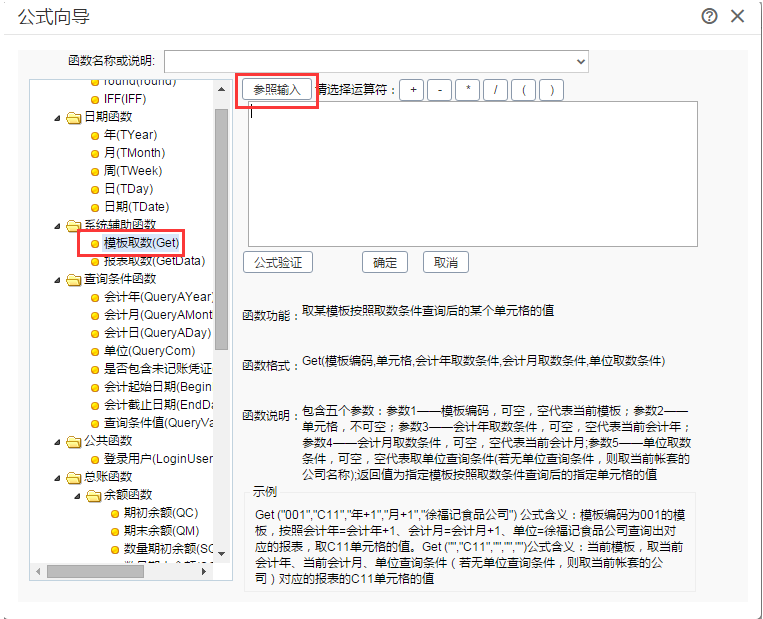
Task: Select 期初余额(QC) function
Action: pyautogui.click(x=161, y=513)
